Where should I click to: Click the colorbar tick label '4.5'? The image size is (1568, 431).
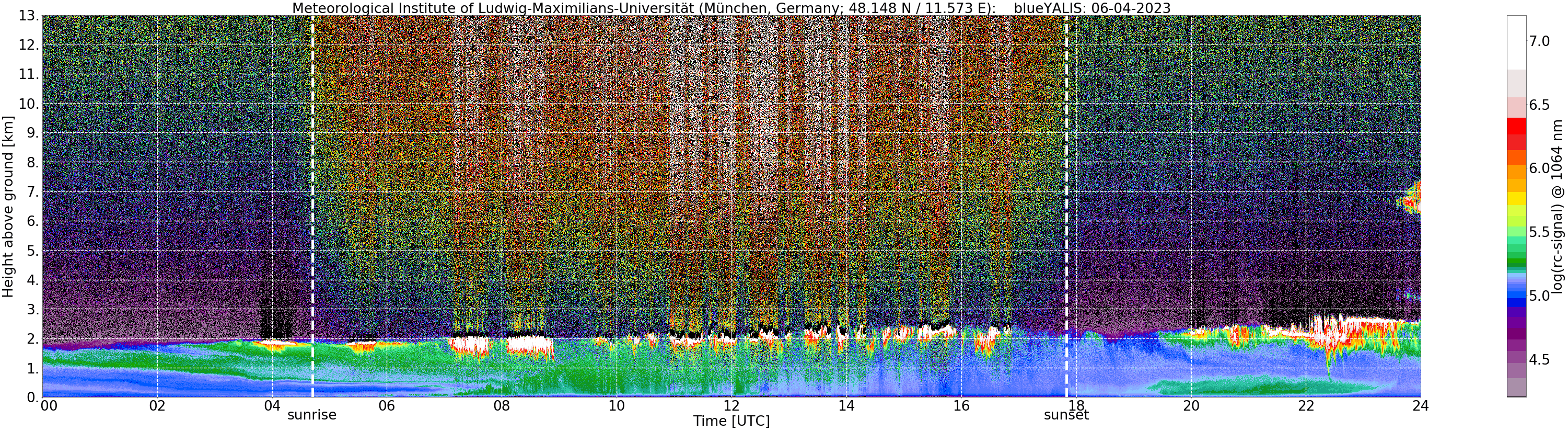pos(1539,360)
